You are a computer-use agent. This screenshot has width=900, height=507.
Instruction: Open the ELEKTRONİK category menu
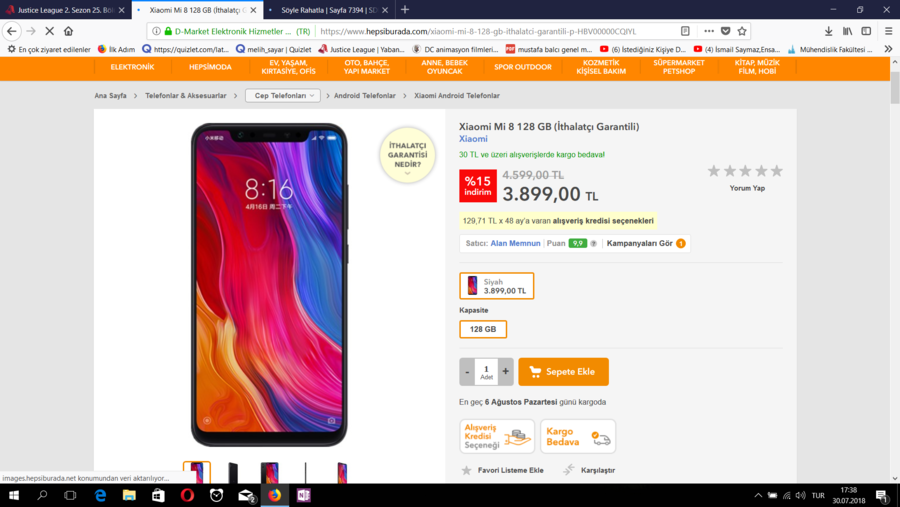133,67
